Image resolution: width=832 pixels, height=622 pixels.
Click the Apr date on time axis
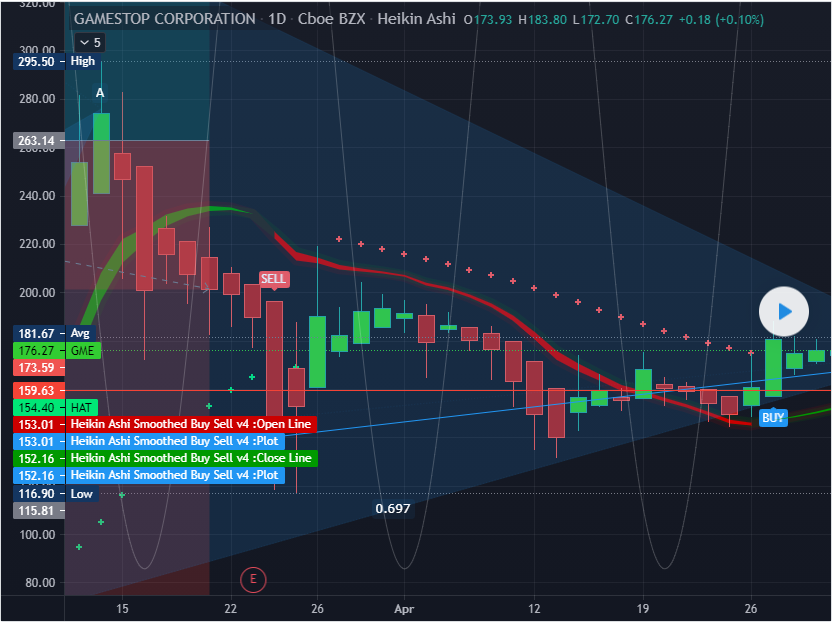pyautogui.click(x=403, y=608)
